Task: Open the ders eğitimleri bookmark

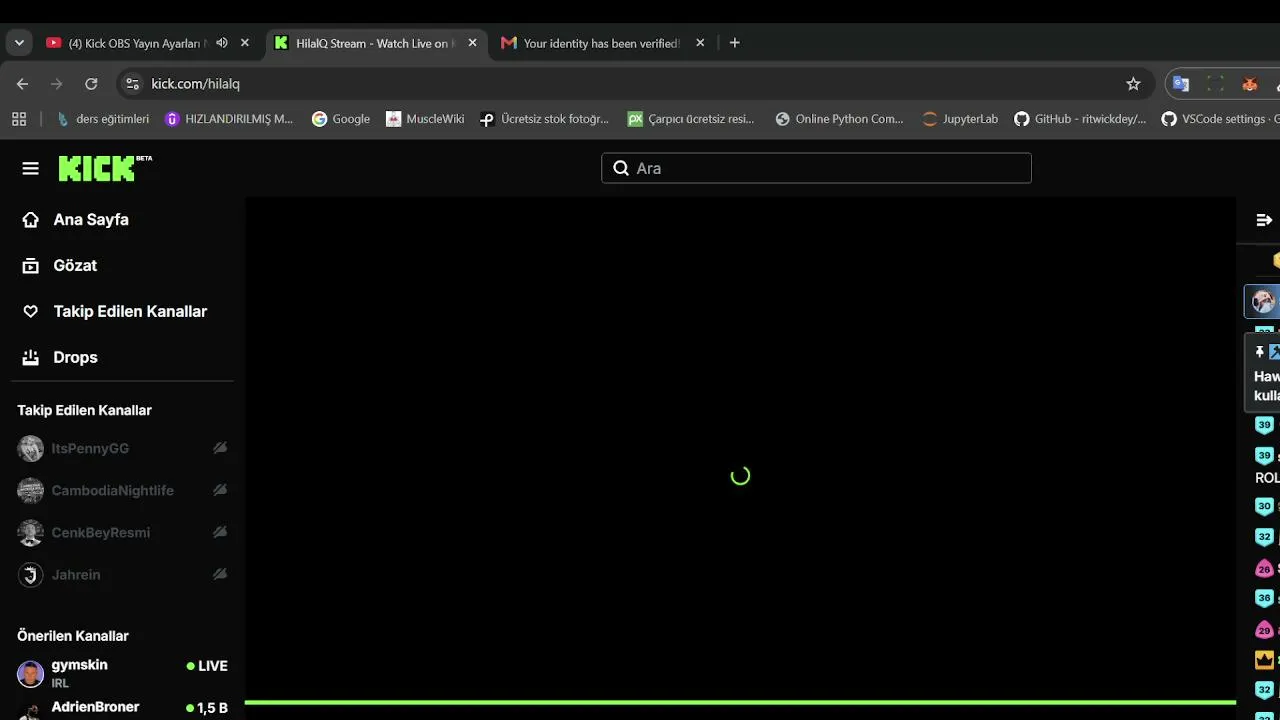Action: click(104, 119)
